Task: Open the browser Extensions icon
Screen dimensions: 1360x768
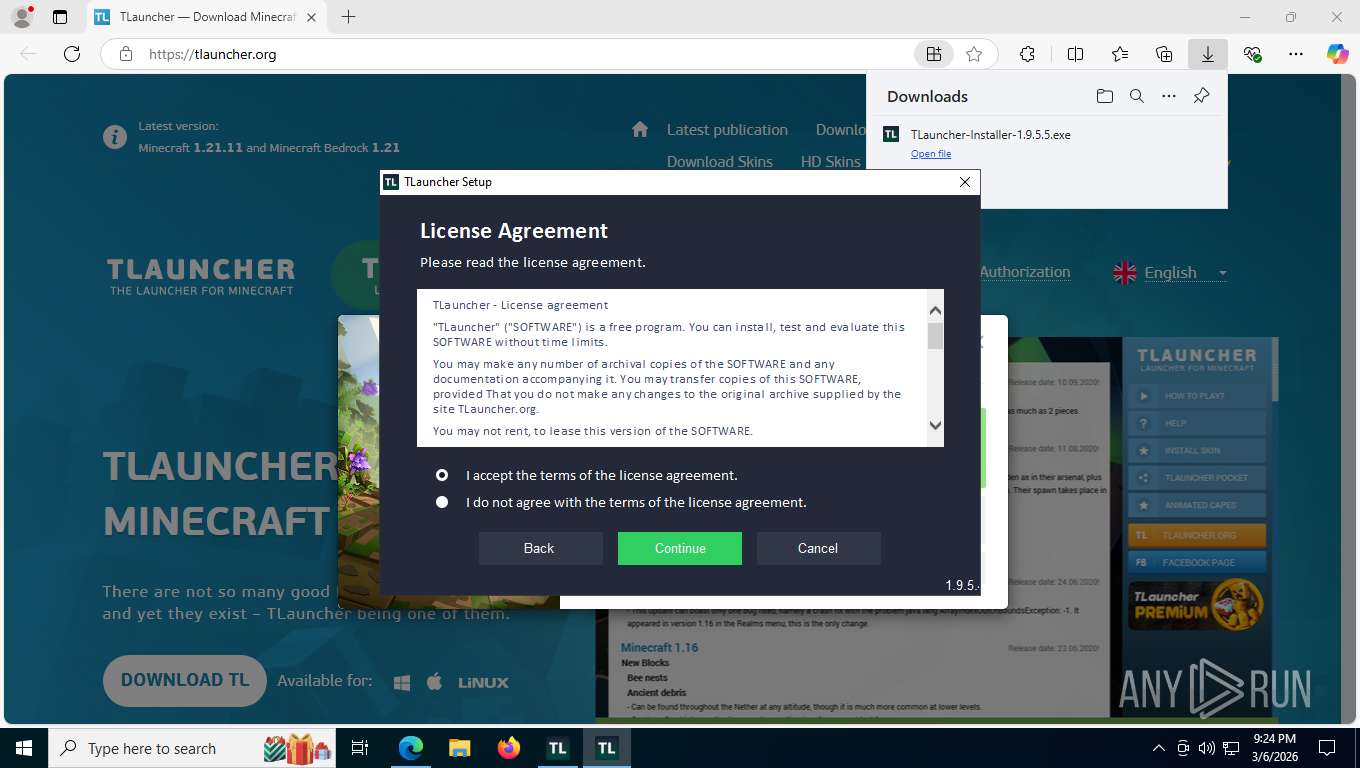Action: pos(1027,54)
